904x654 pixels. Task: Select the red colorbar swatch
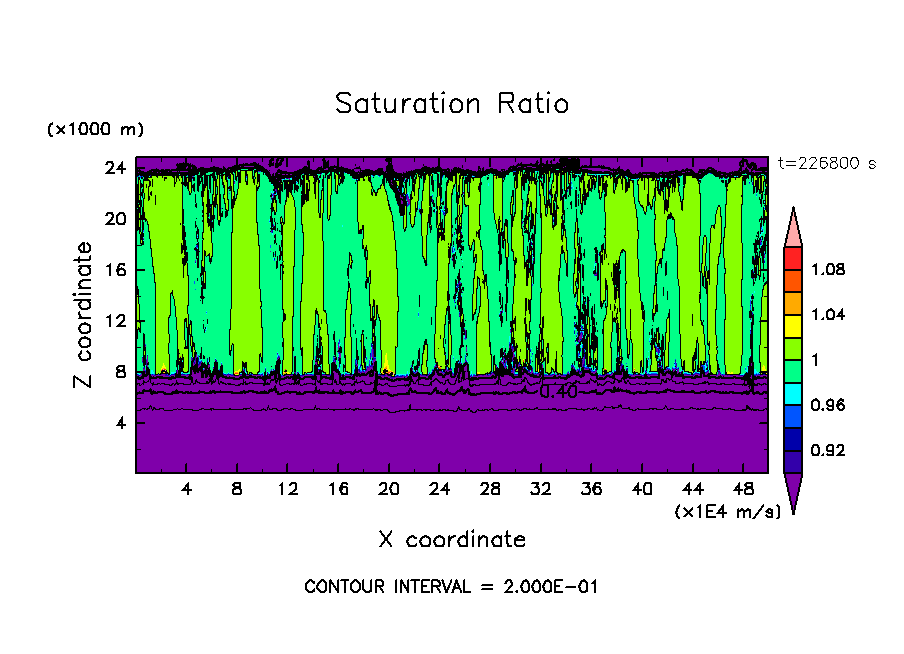point(793,257)
